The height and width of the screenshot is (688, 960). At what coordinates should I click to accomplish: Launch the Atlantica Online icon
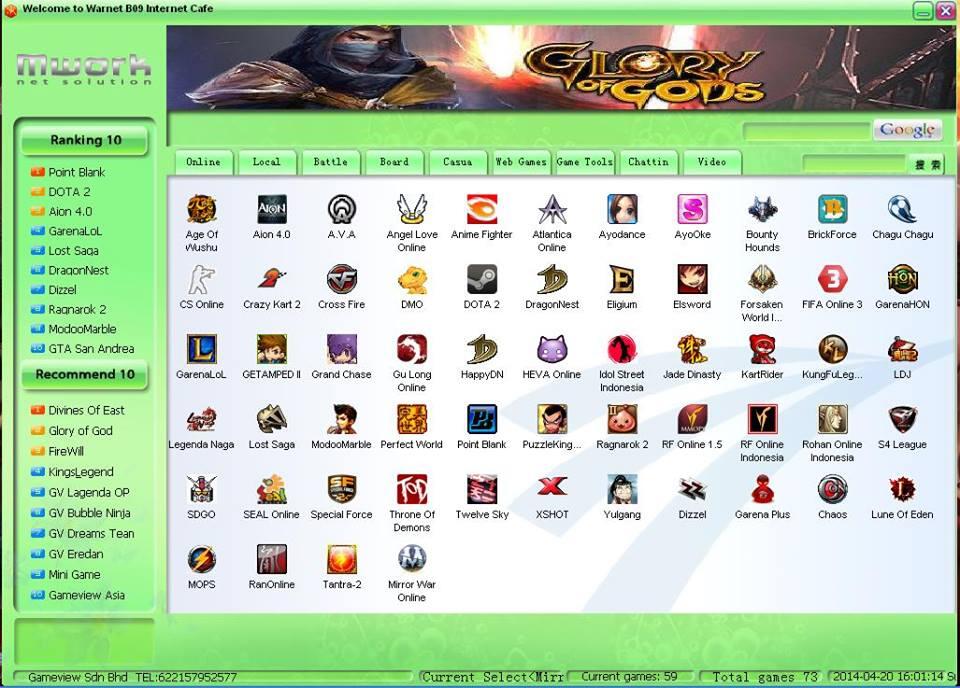552,209
